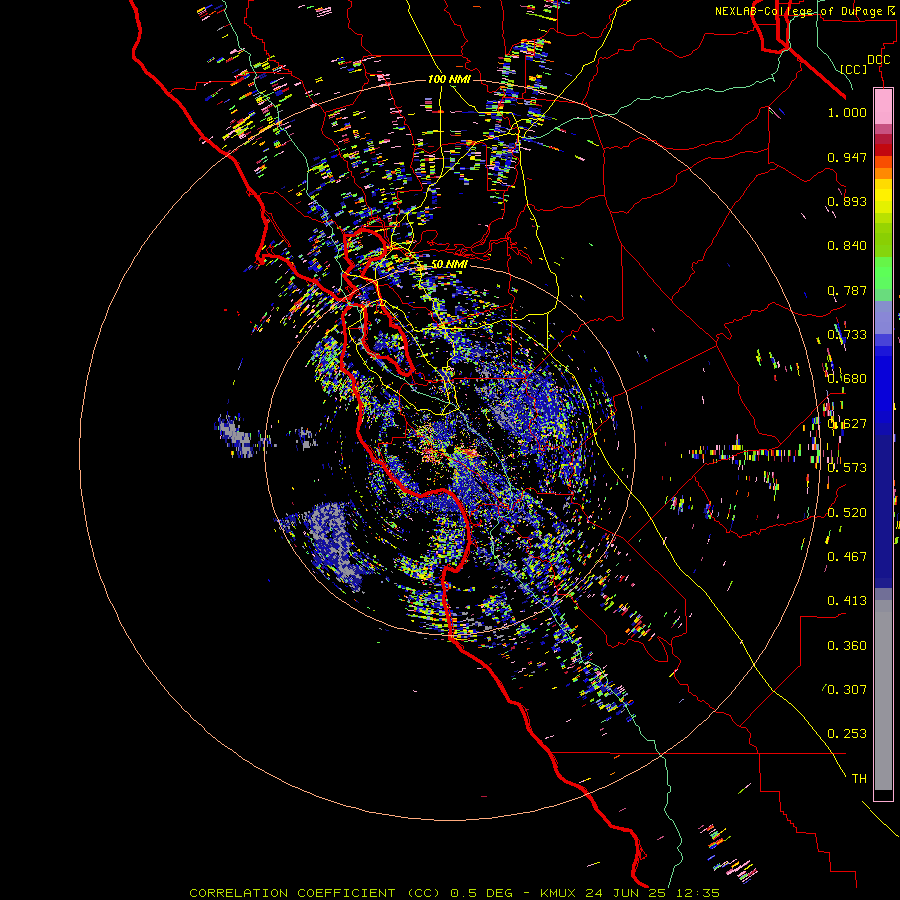
Task: Click the "CORRELATION COEFFICIENT" product title in the caption
Action: (x=292, y=893)
